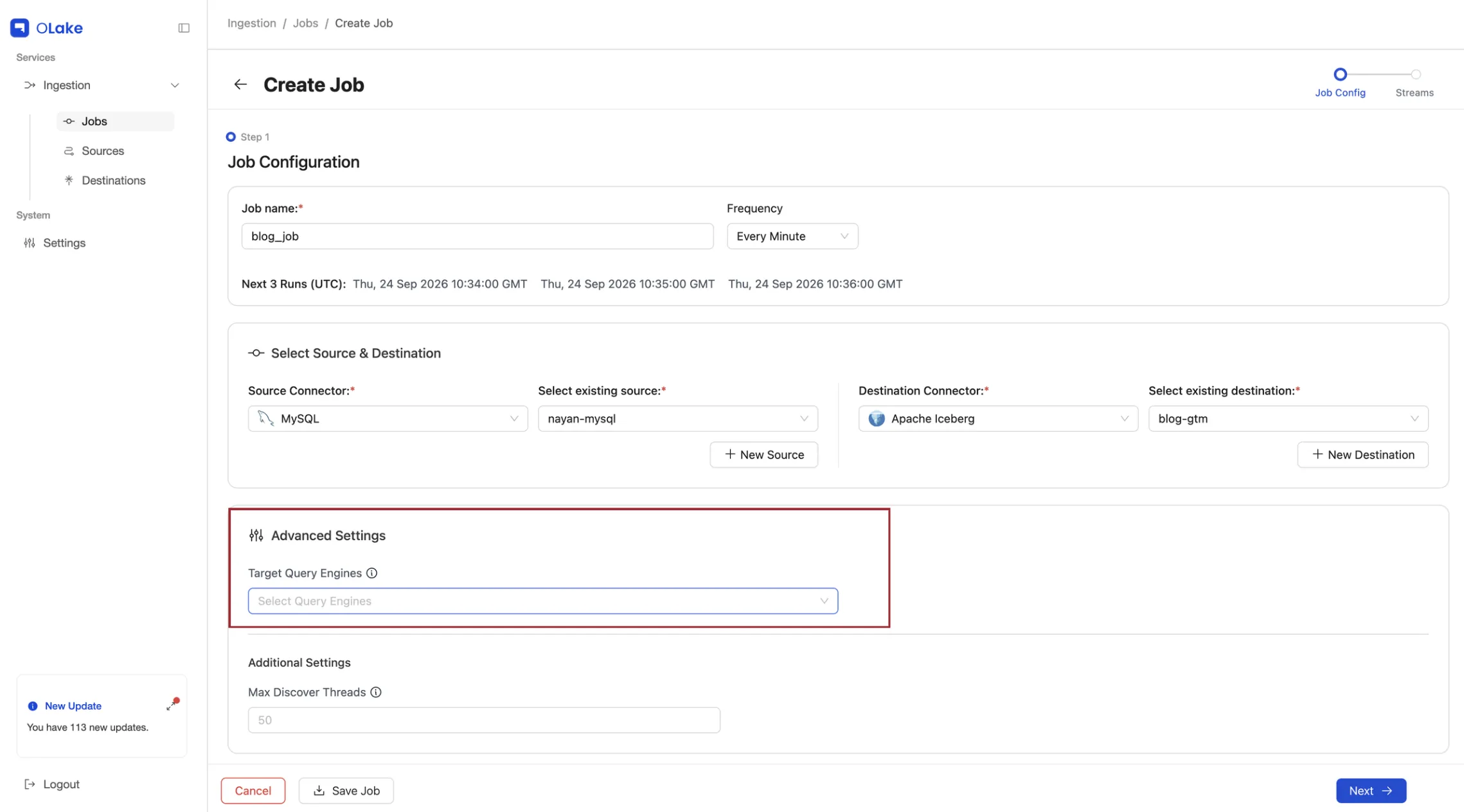The image size is (1464, 812).
Task: Click the blue Next button
Action: pyautogui.click(x=1370, y=790)
